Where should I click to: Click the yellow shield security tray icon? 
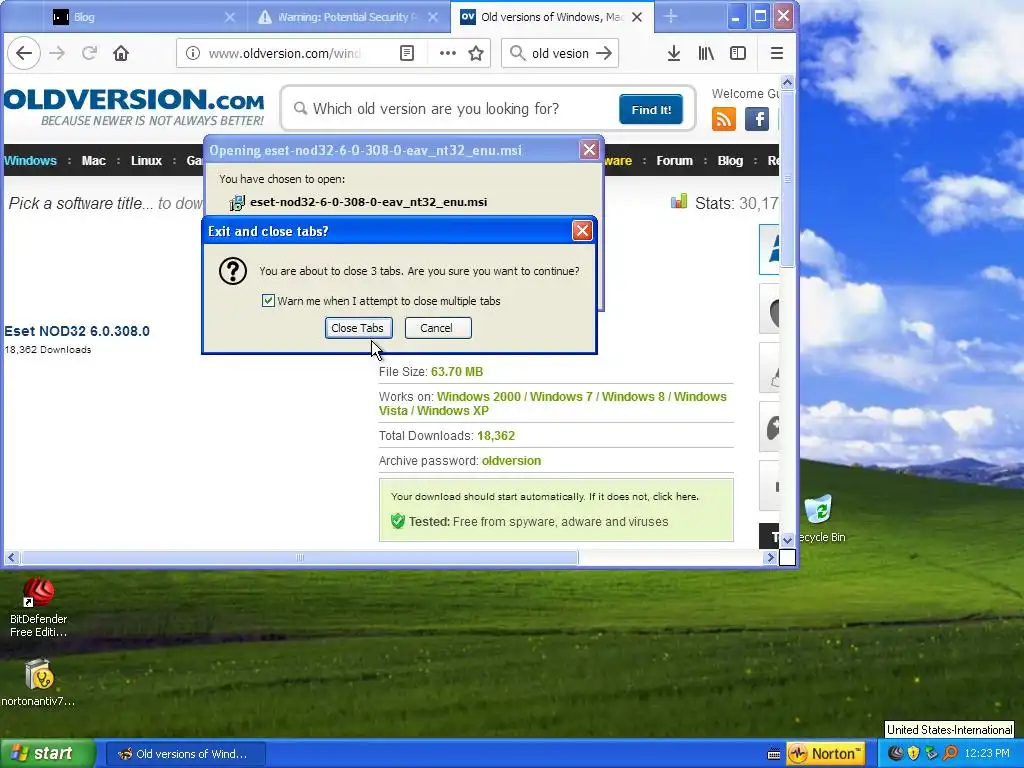click(914, 753)
